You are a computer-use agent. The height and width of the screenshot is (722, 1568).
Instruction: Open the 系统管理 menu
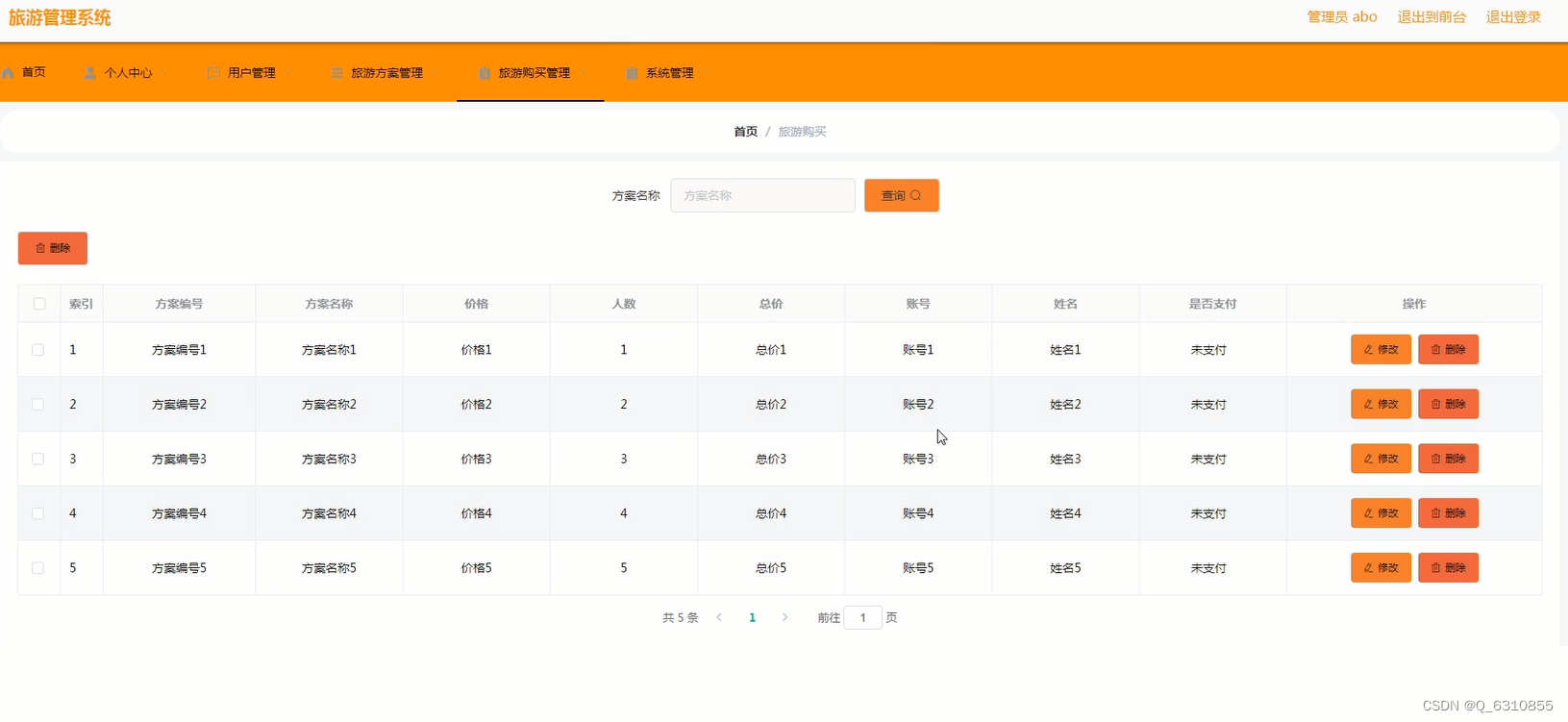pos(668,73)
